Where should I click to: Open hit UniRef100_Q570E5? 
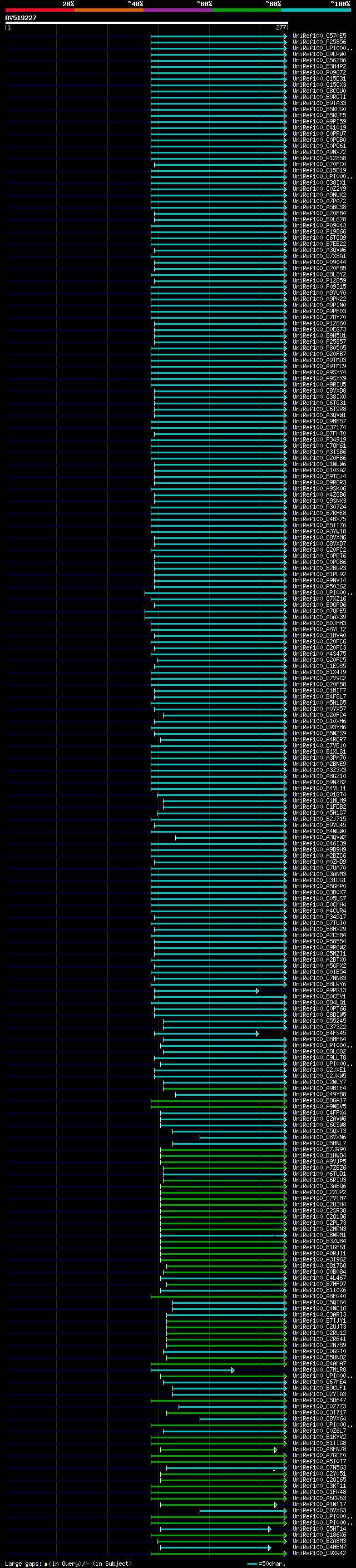pyautogui.click(x=319, y=36)
